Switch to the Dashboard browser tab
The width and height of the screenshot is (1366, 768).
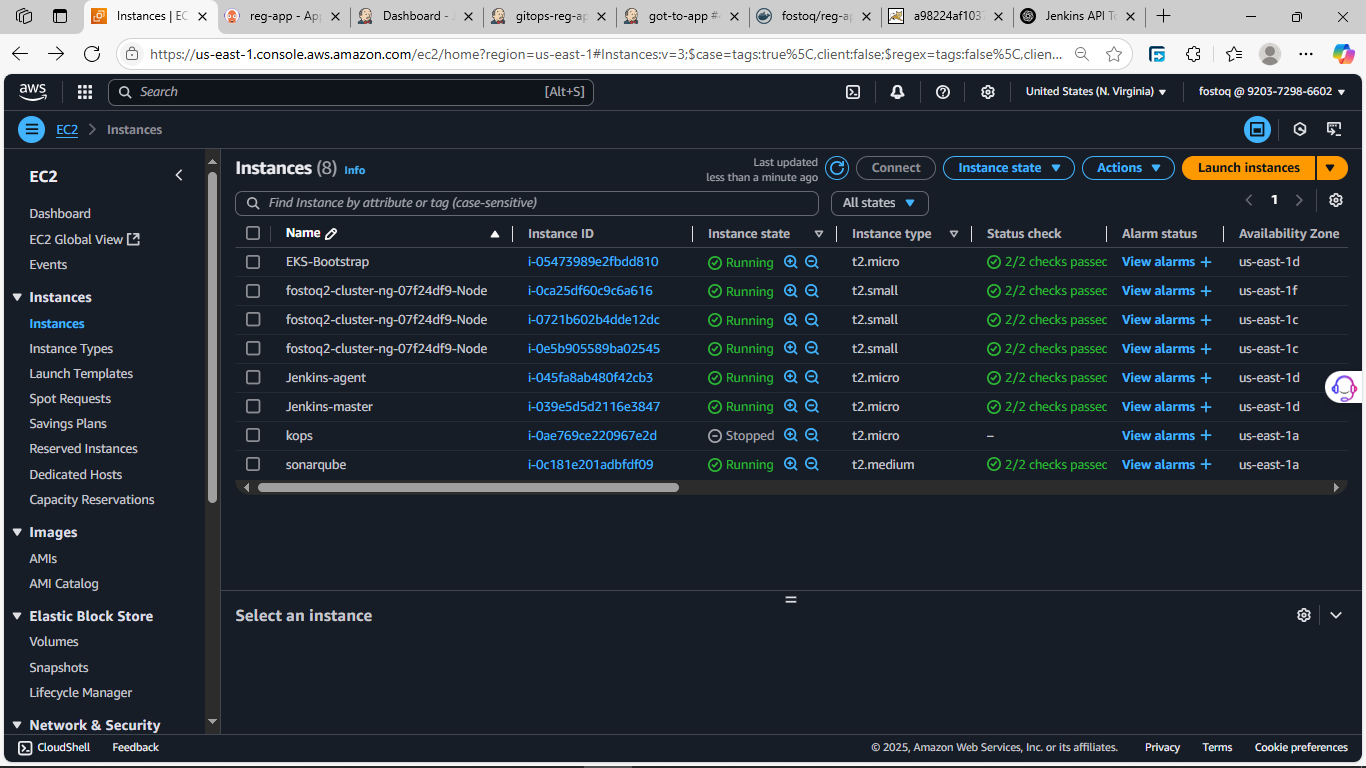click(416, 16)
